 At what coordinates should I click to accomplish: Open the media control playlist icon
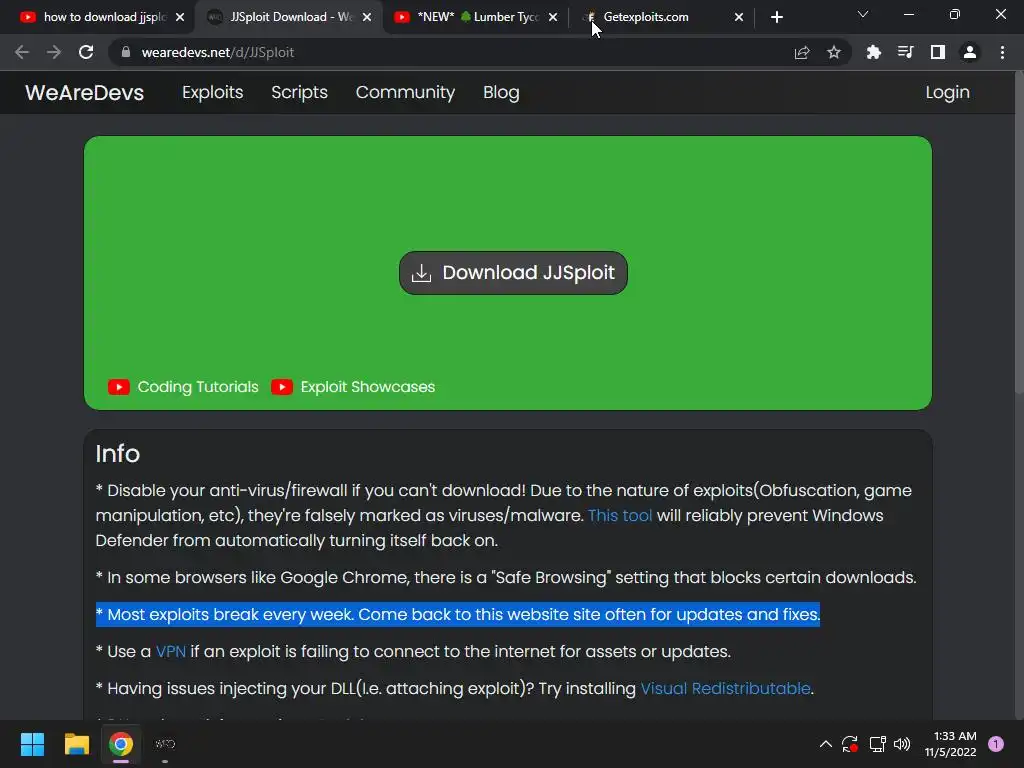point(905,52)
